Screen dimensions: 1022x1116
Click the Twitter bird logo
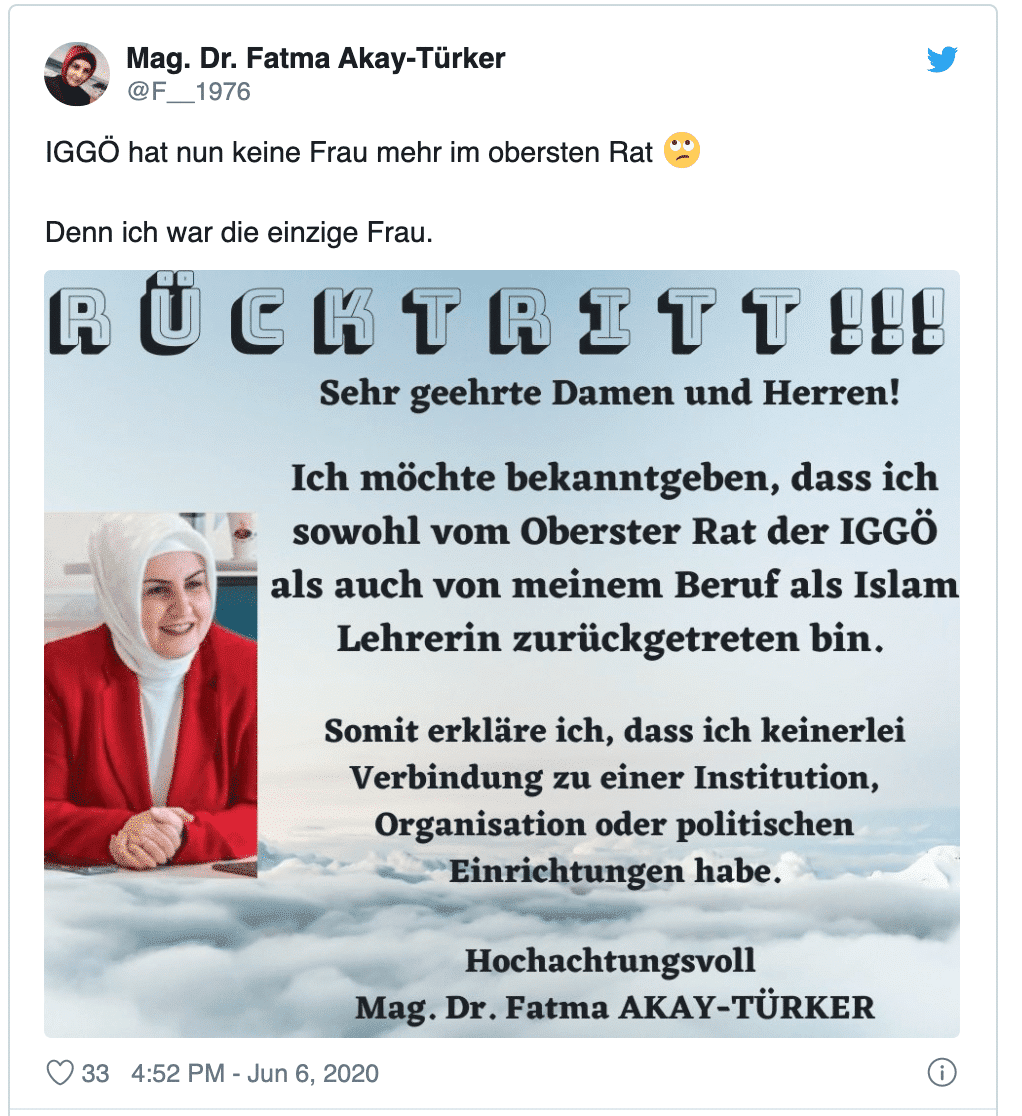(942, 60)
